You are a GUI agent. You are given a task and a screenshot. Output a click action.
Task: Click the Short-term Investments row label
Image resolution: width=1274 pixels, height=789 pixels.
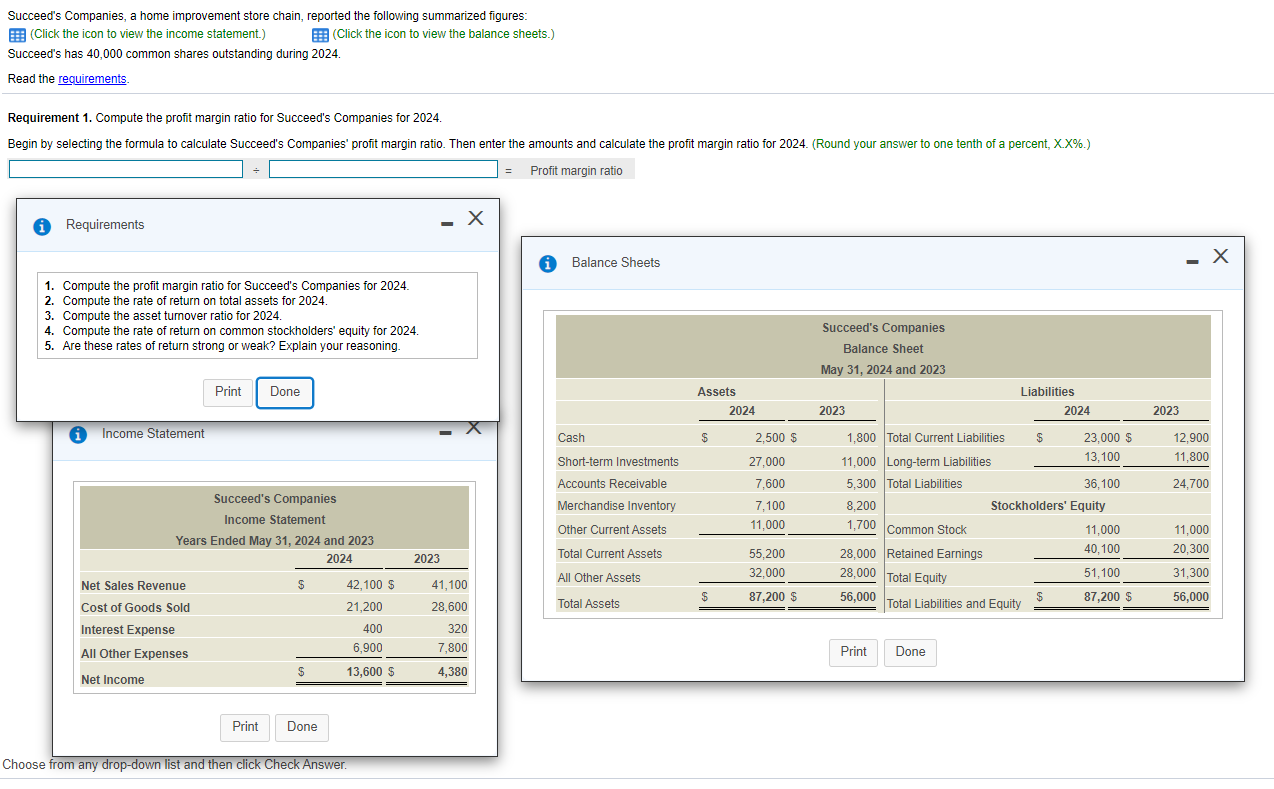pos(618,462)
